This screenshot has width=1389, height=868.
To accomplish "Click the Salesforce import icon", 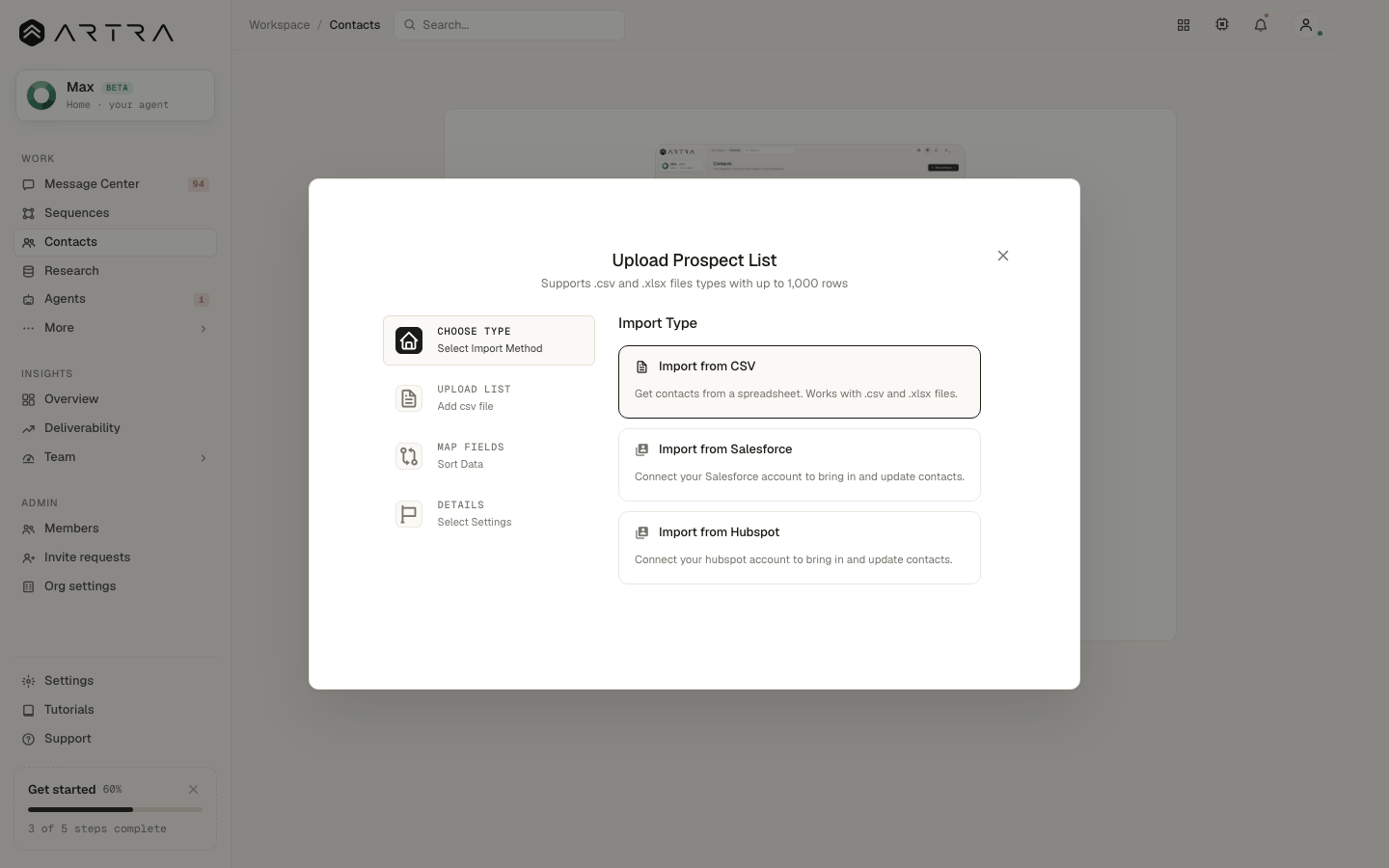I will [641, 450].
